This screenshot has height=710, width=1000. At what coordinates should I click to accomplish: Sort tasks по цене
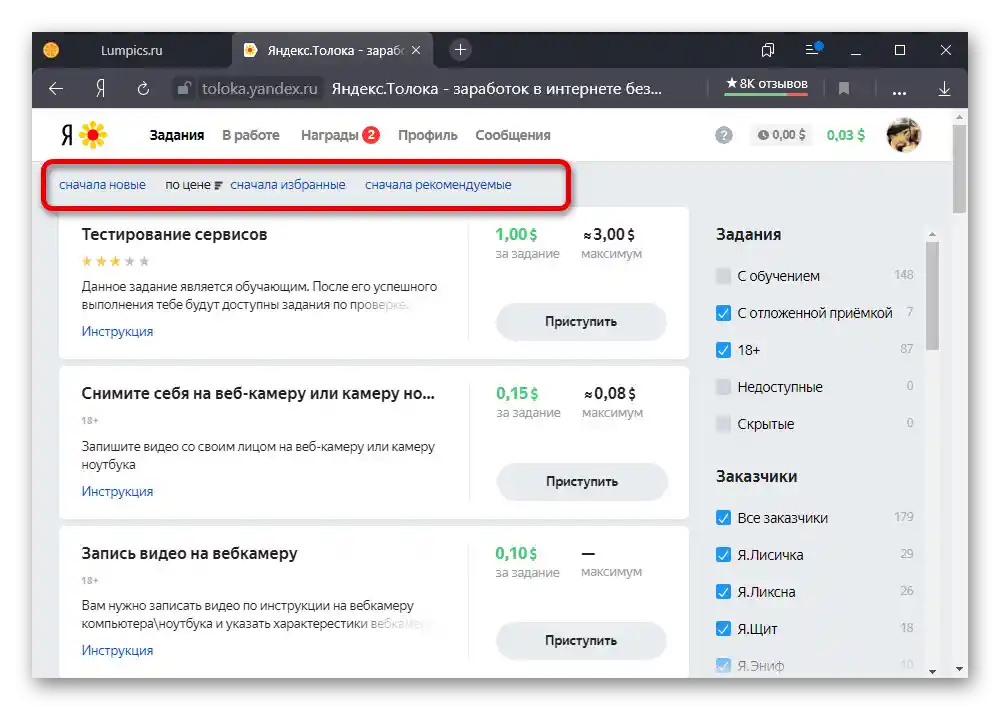(188, 185)
